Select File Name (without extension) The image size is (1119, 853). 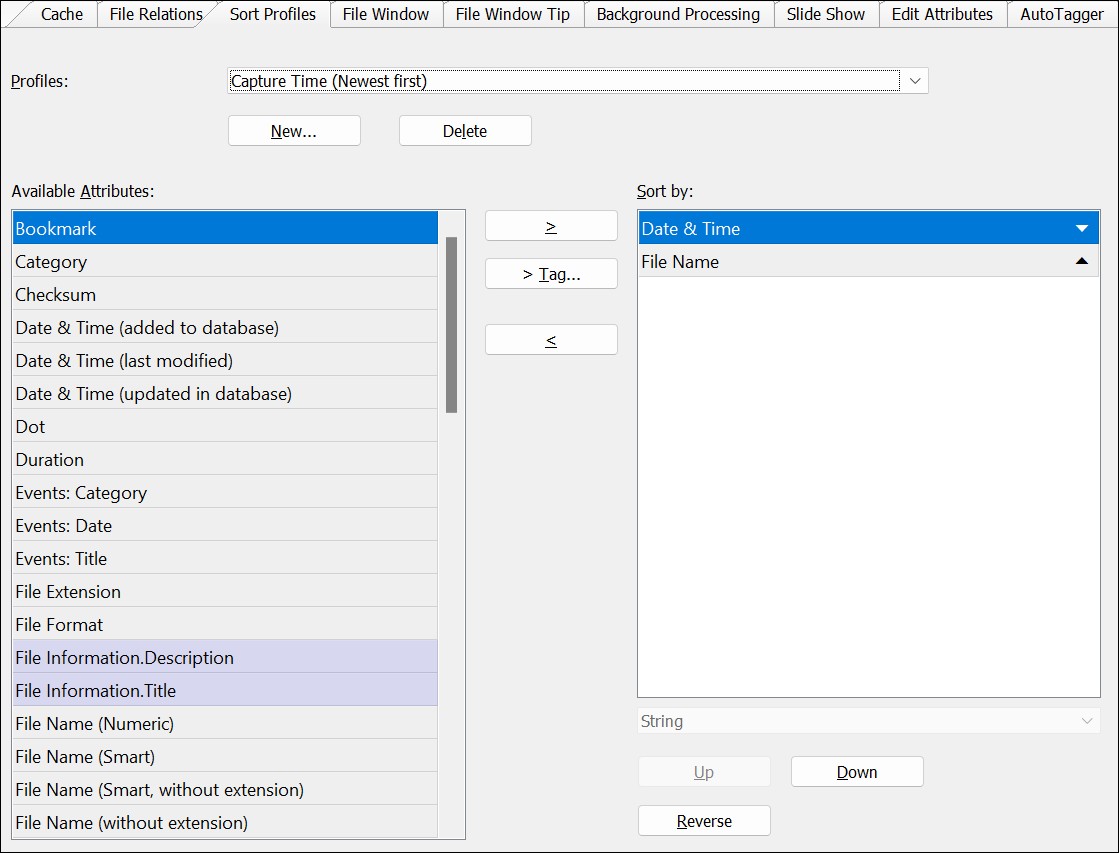point(225,822)
